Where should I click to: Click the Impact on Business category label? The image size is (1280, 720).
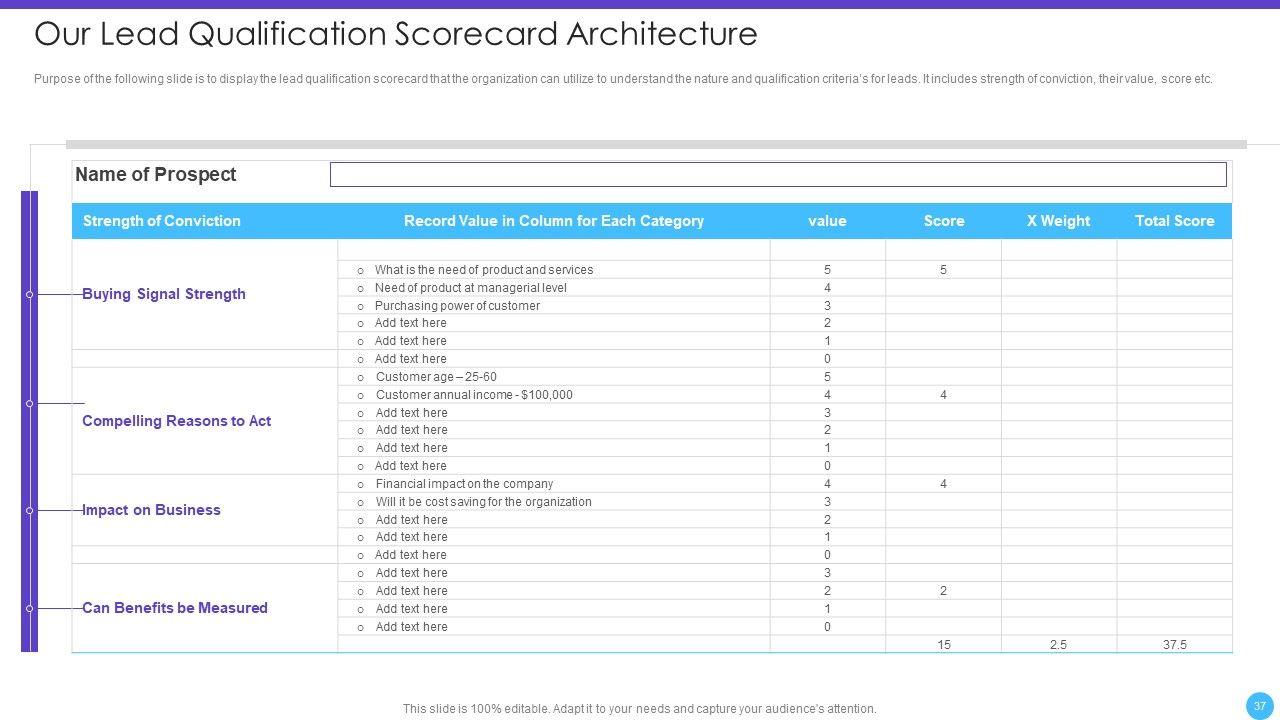click(x=151, y=510)
